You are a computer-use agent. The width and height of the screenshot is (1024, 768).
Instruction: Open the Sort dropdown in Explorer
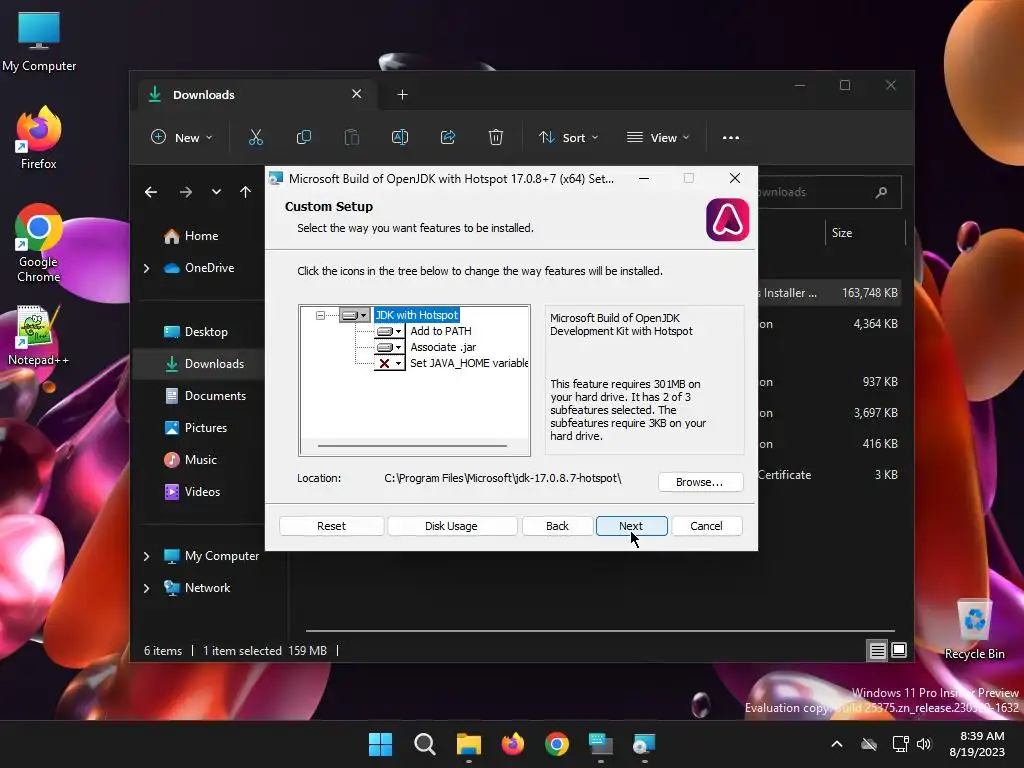point(568,138)
